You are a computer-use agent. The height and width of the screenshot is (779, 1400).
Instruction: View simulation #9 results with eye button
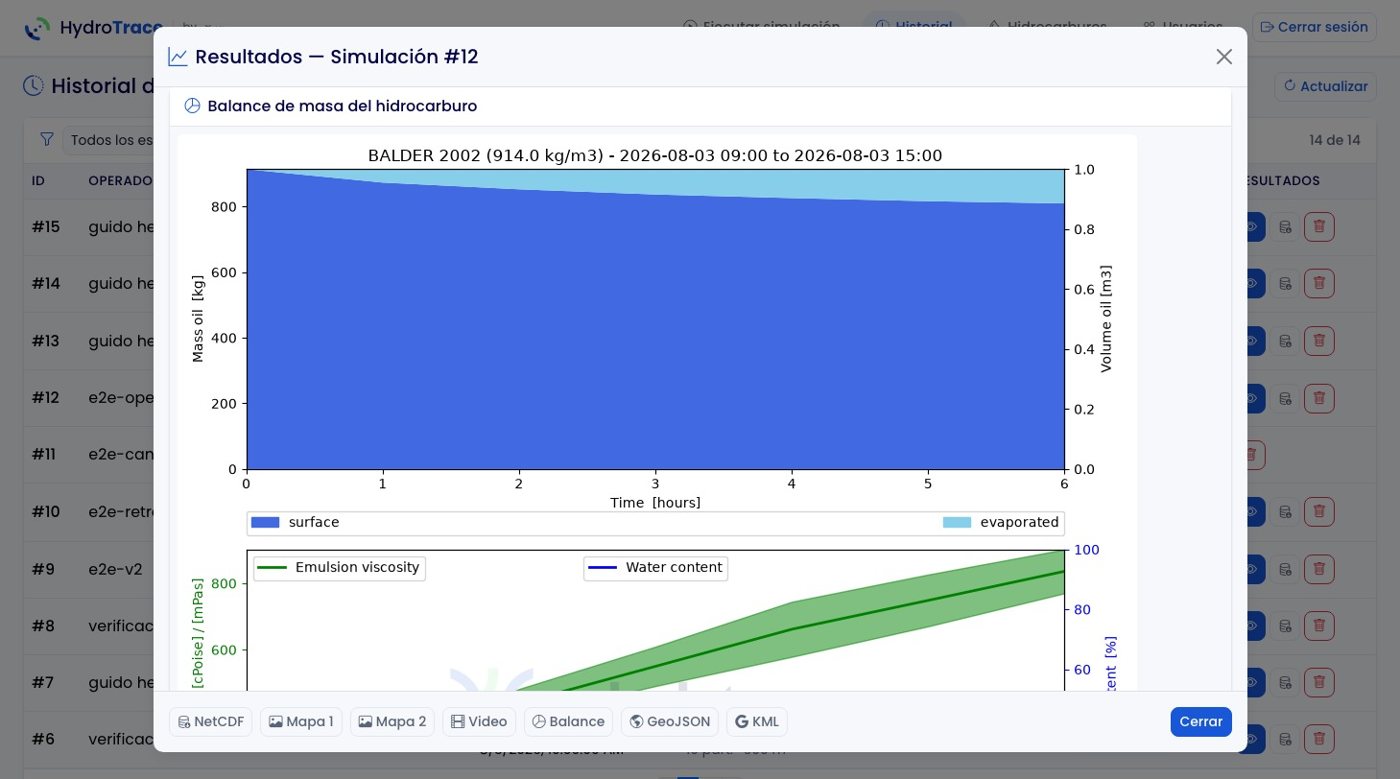tap(1255, 569)
